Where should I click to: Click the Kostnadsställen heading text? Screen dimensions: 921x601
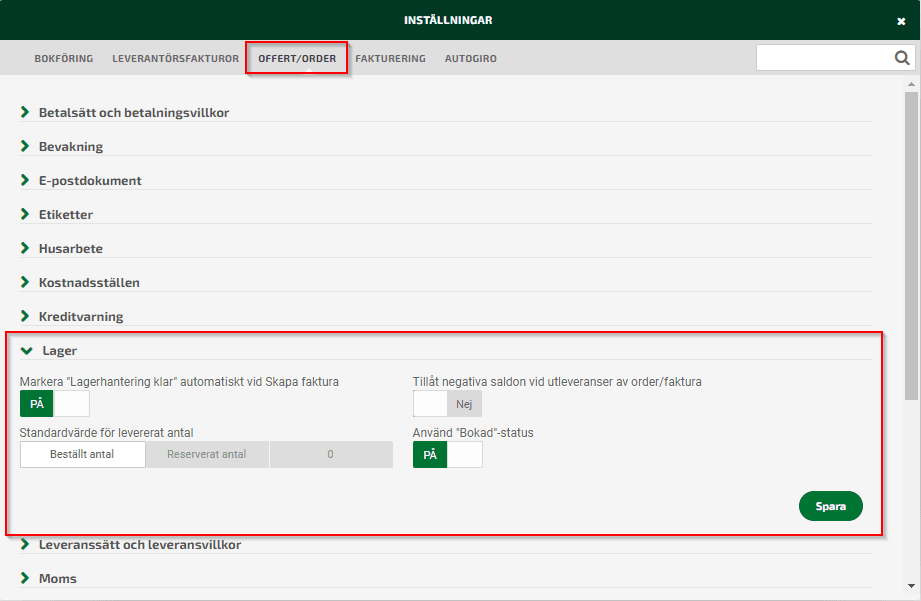(89, 283)
